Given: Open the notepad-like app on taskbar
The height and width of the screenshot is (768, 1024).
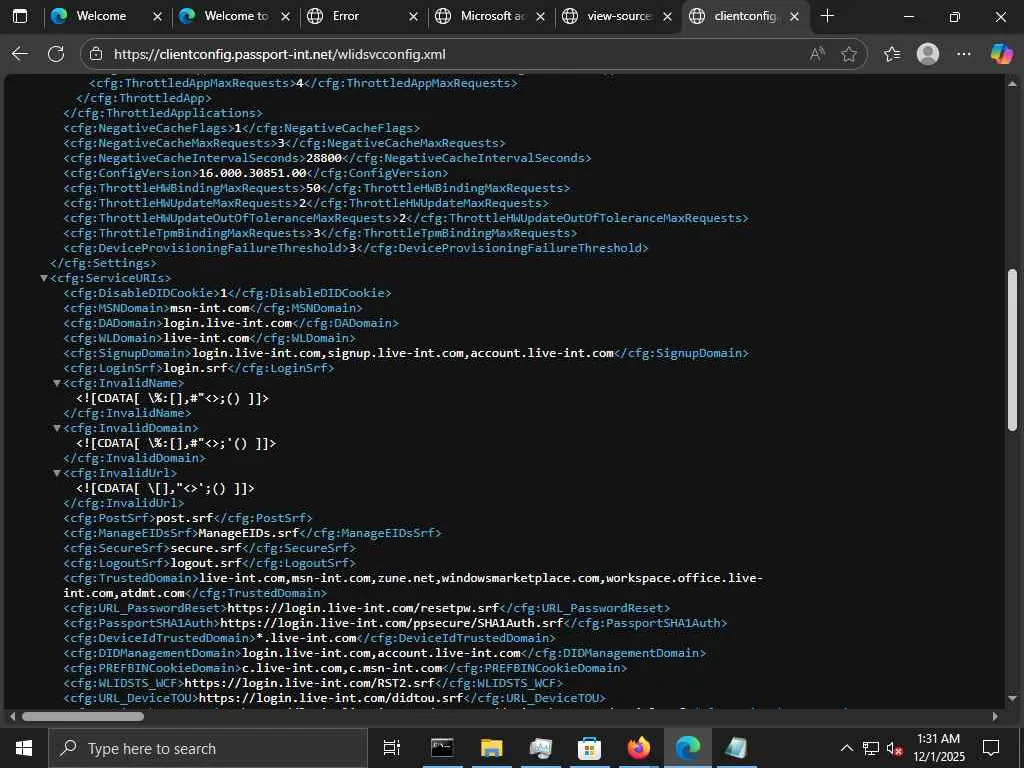Looking at the screenshot, I should [737, 748].
